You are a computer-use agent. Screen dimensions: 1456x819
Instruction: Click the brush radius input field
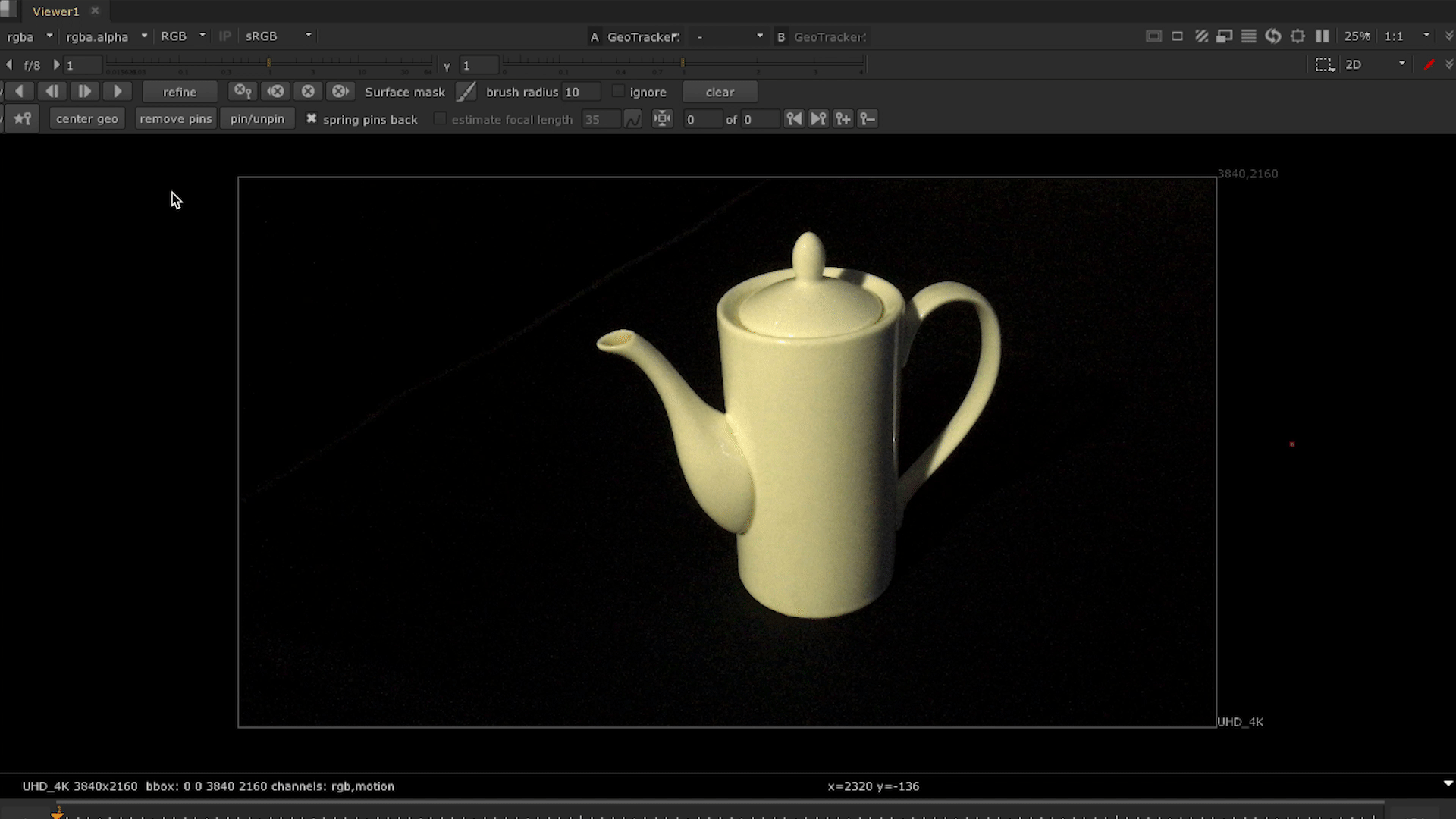581,92
